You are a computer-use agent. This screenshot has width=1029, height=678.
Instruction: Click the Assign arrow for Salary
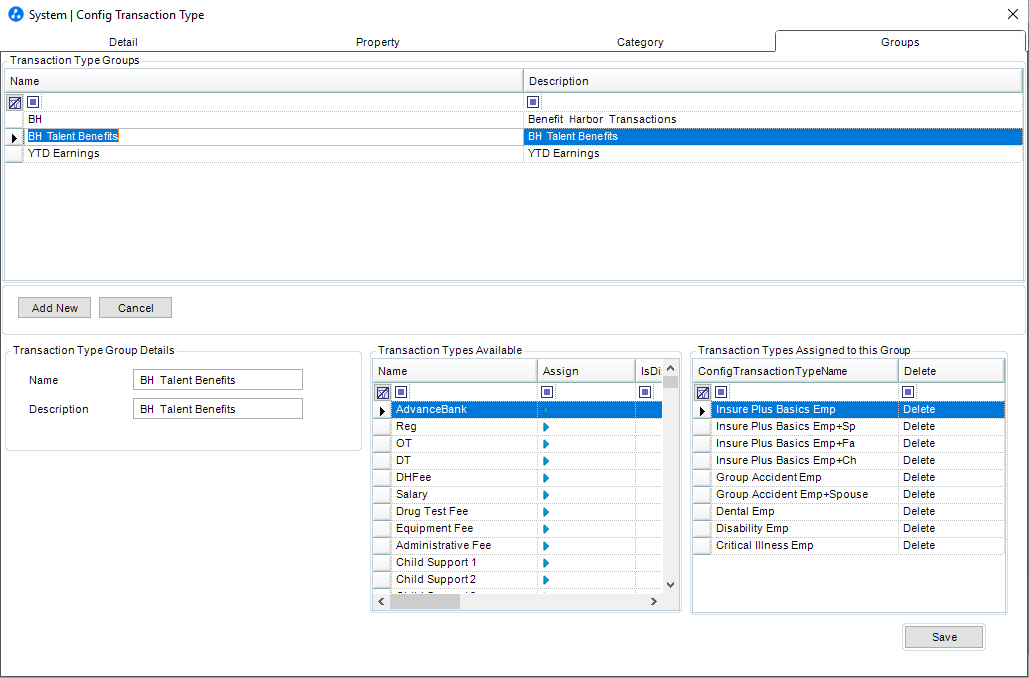point(546,495)
